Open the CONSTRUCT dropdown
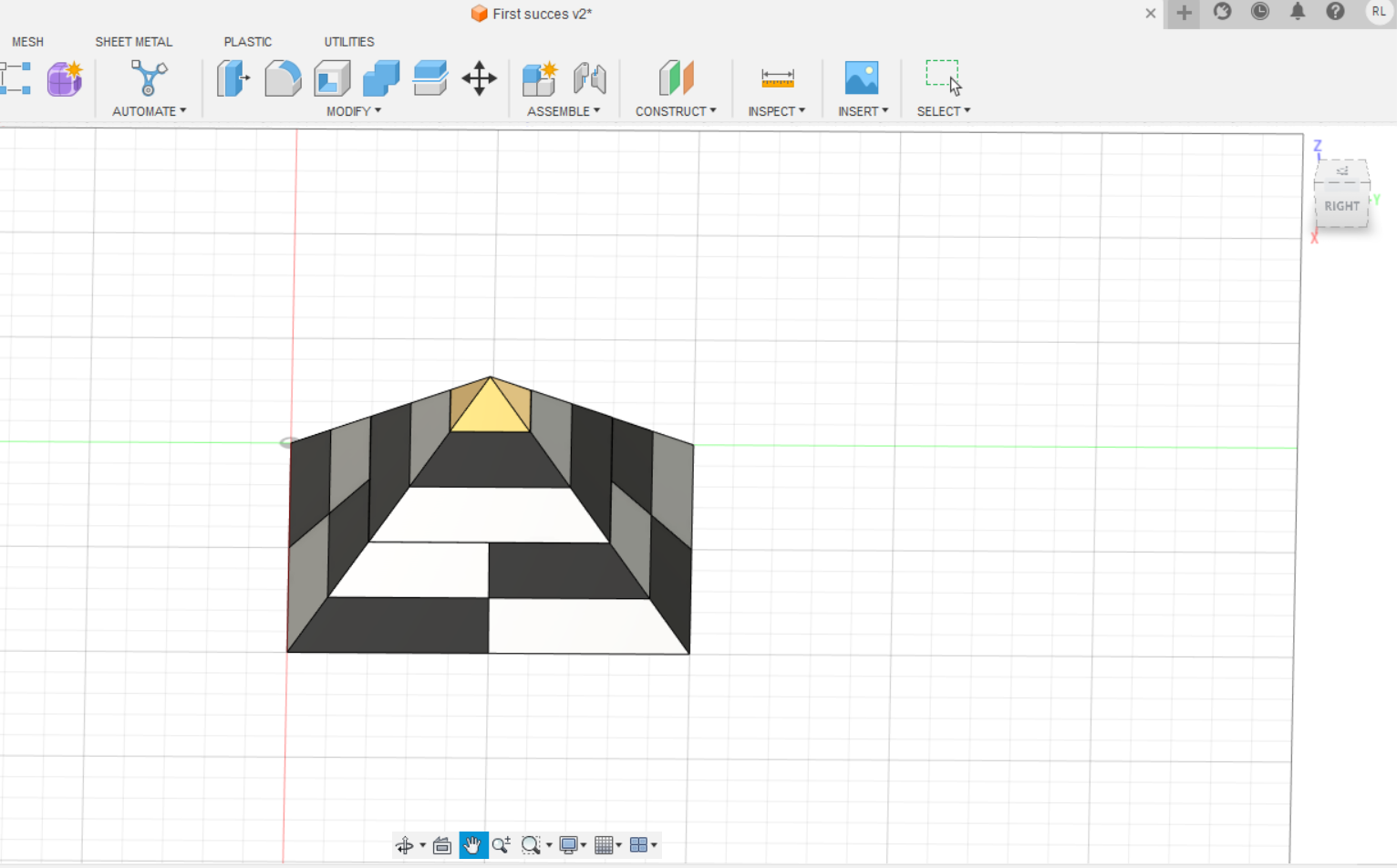Viewport: 1397px width, 868px height. click(x=676, y=111)
